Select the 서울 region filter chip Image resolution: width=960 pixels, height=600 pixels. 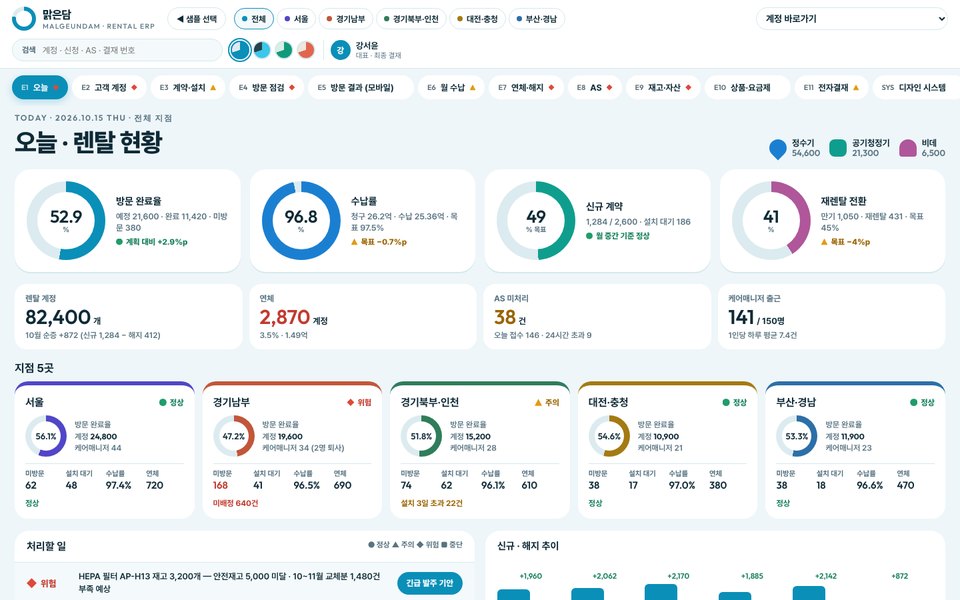[296, 19]
